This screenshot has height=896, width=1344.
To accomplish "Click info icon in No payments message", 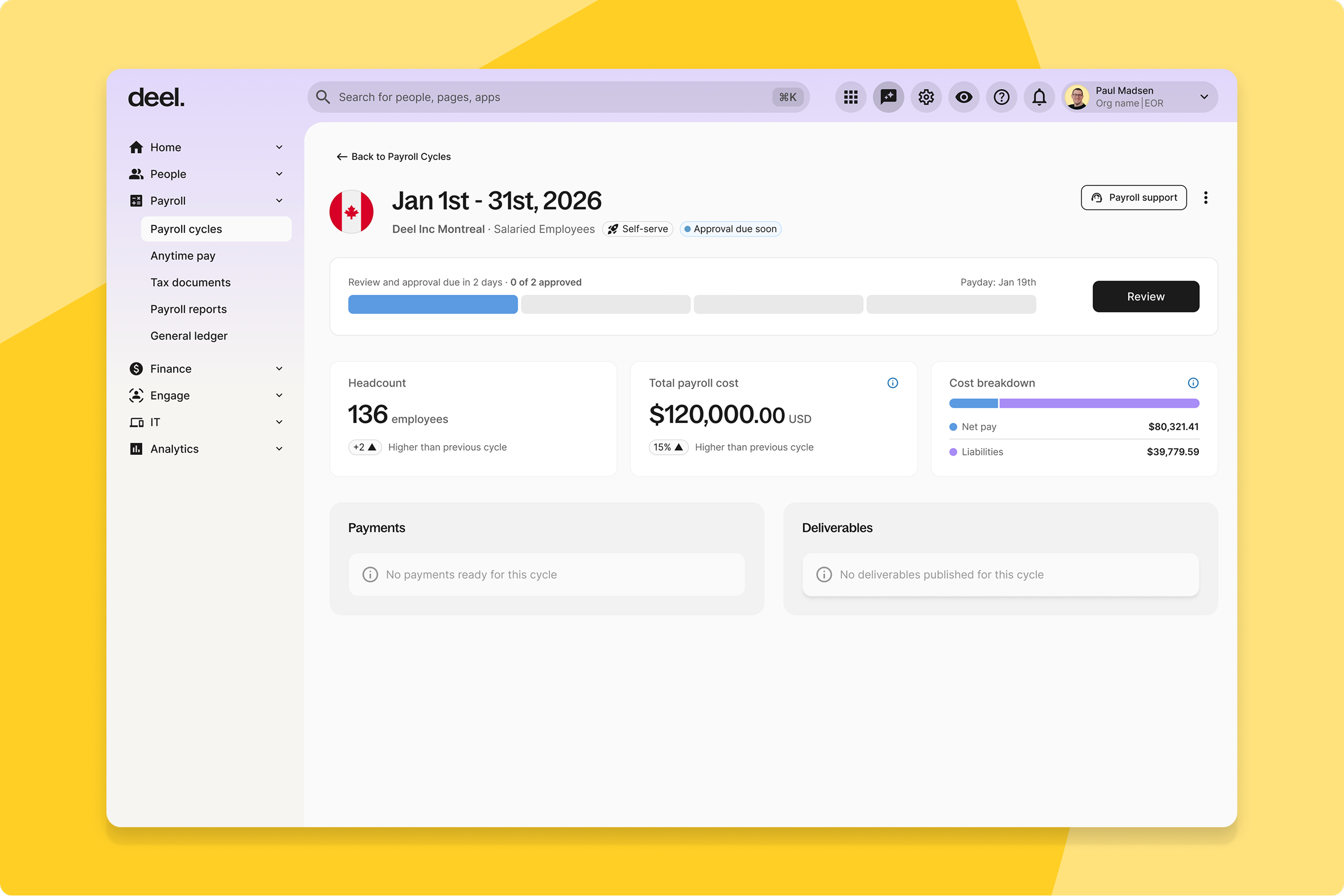I will [370, 575].
